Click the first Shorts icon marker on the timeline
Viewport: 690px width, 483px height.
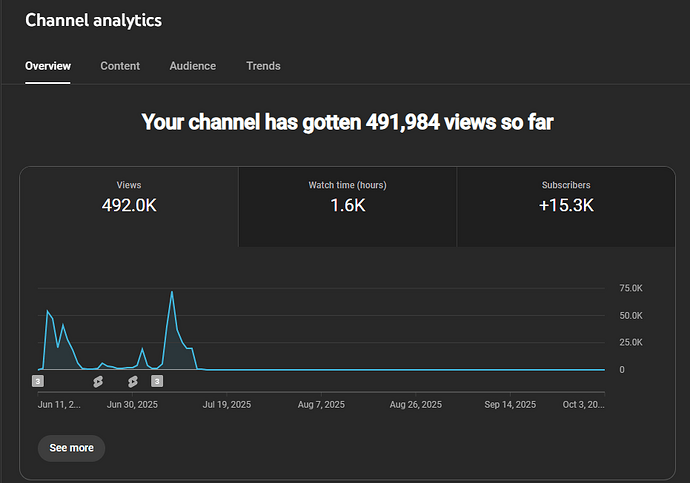click(x=98, y=381)
